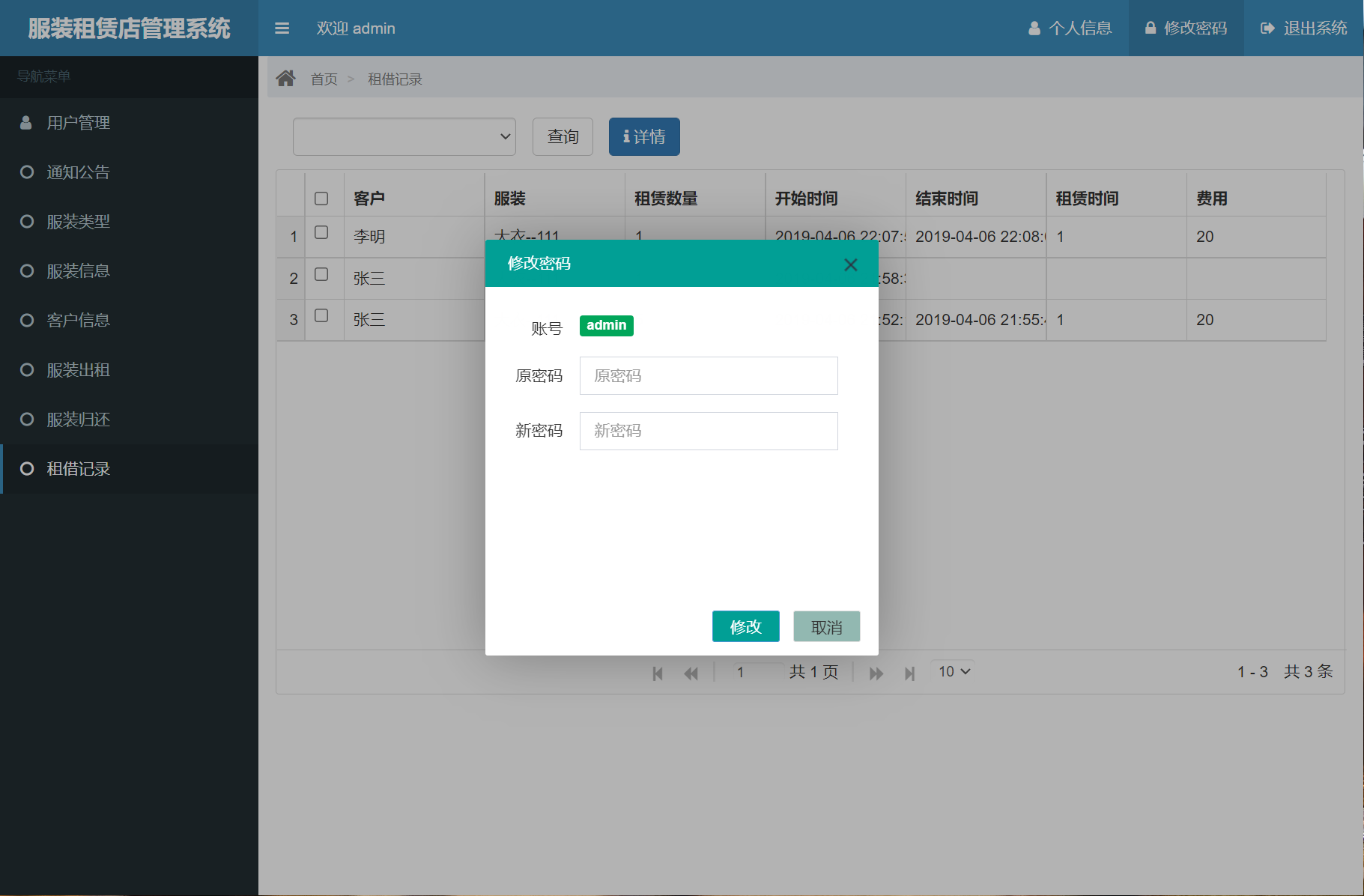Open 个人信息 via the person icon

pyautogui.click(x=1034, y=28)
